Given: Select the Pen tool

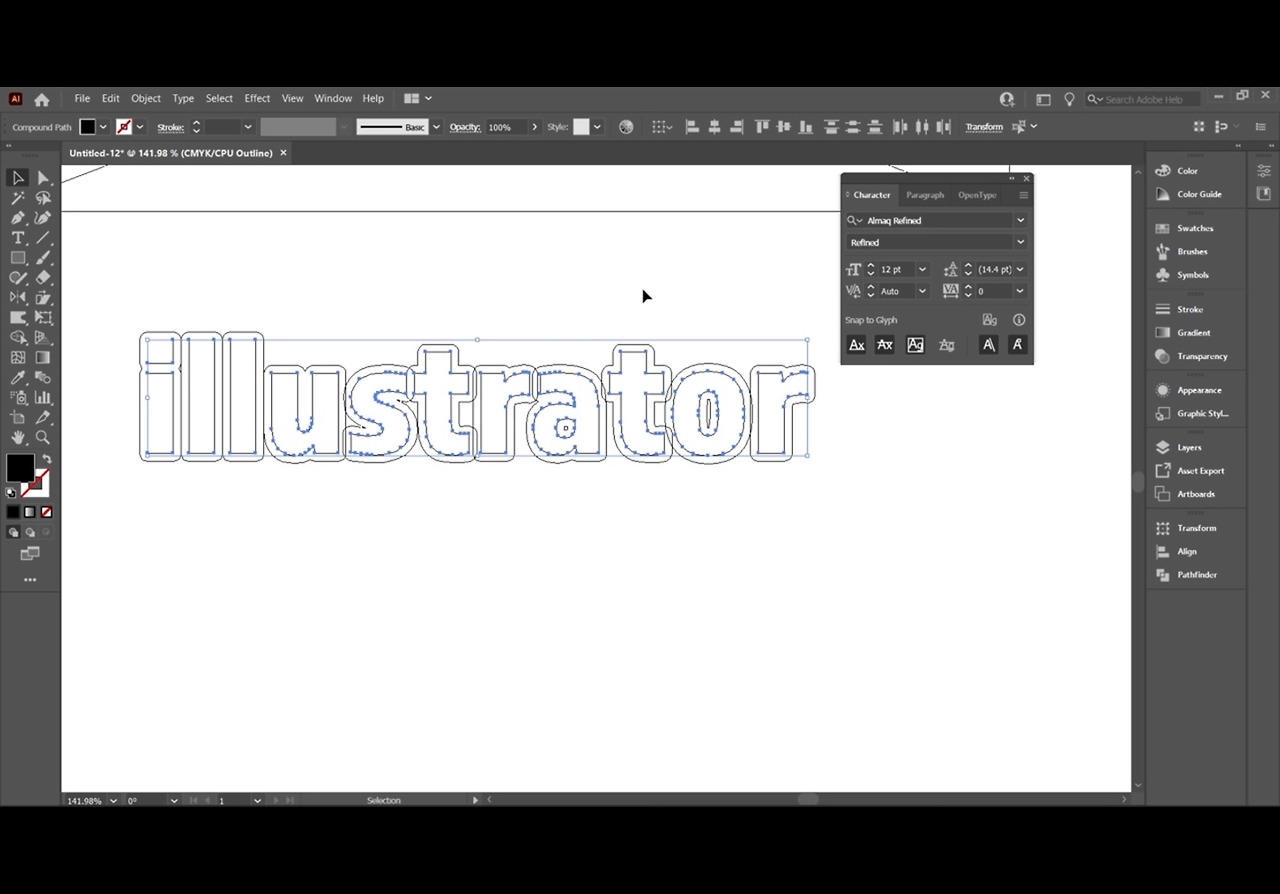Looking at the screenshot, I should click(x=18, y=218).
